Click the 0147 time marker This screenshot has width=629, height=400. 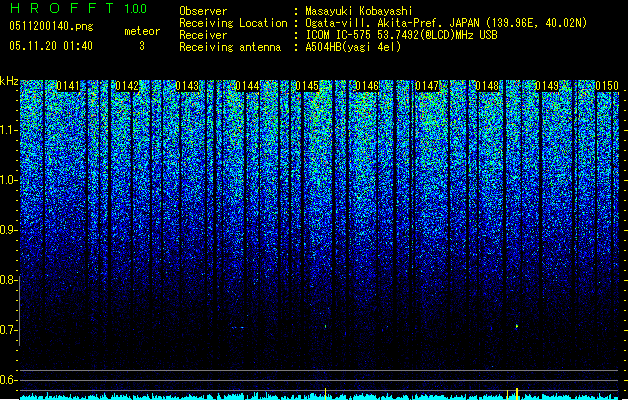(427, 86)
